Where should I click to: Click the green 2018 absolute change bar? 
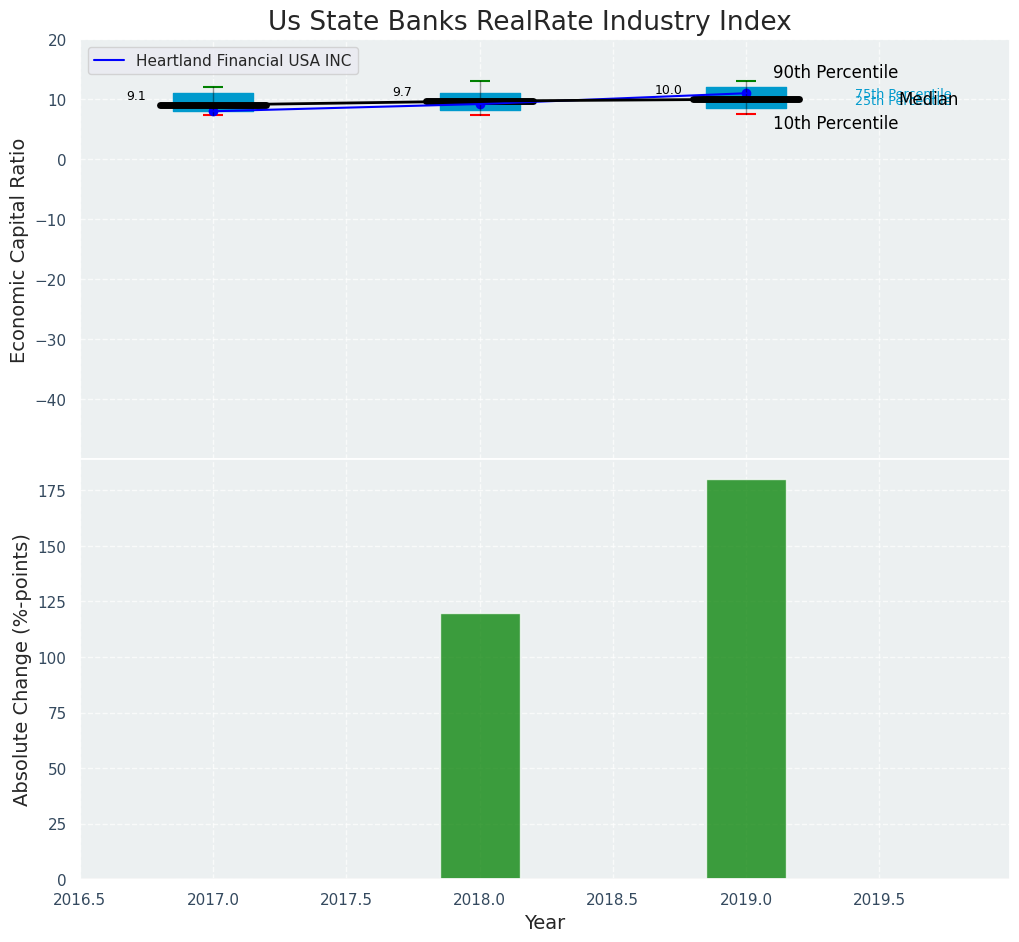[480, 746]
